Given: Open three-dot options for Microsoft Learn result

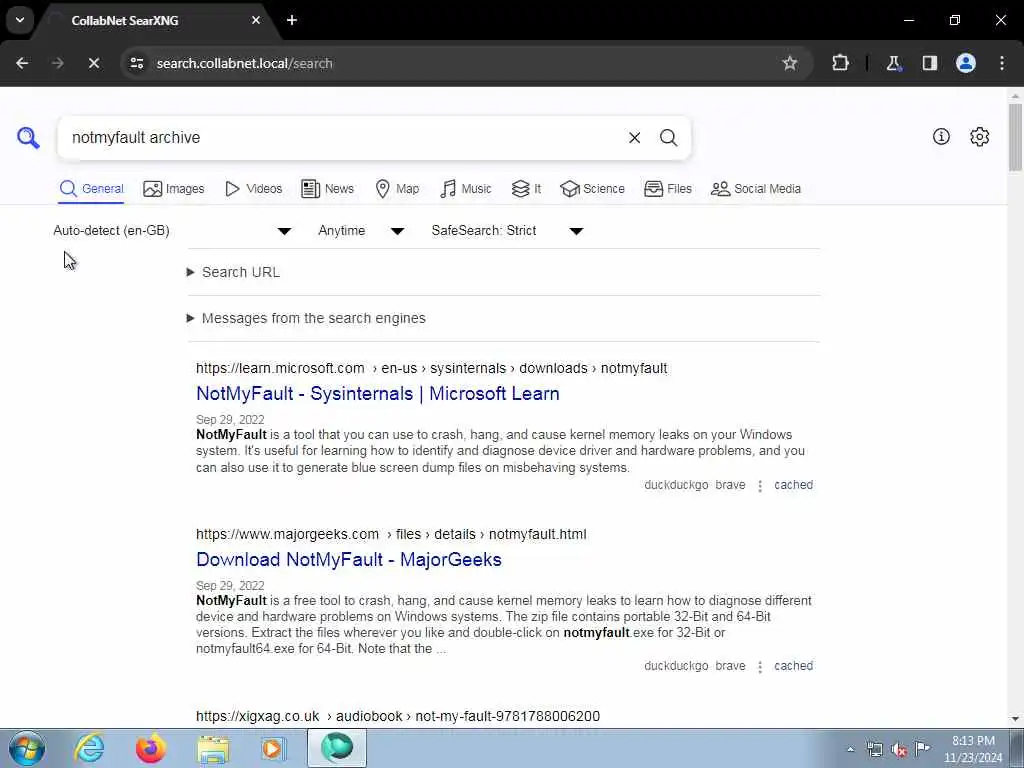Looking at the screenshot, I should coord(760,486).
